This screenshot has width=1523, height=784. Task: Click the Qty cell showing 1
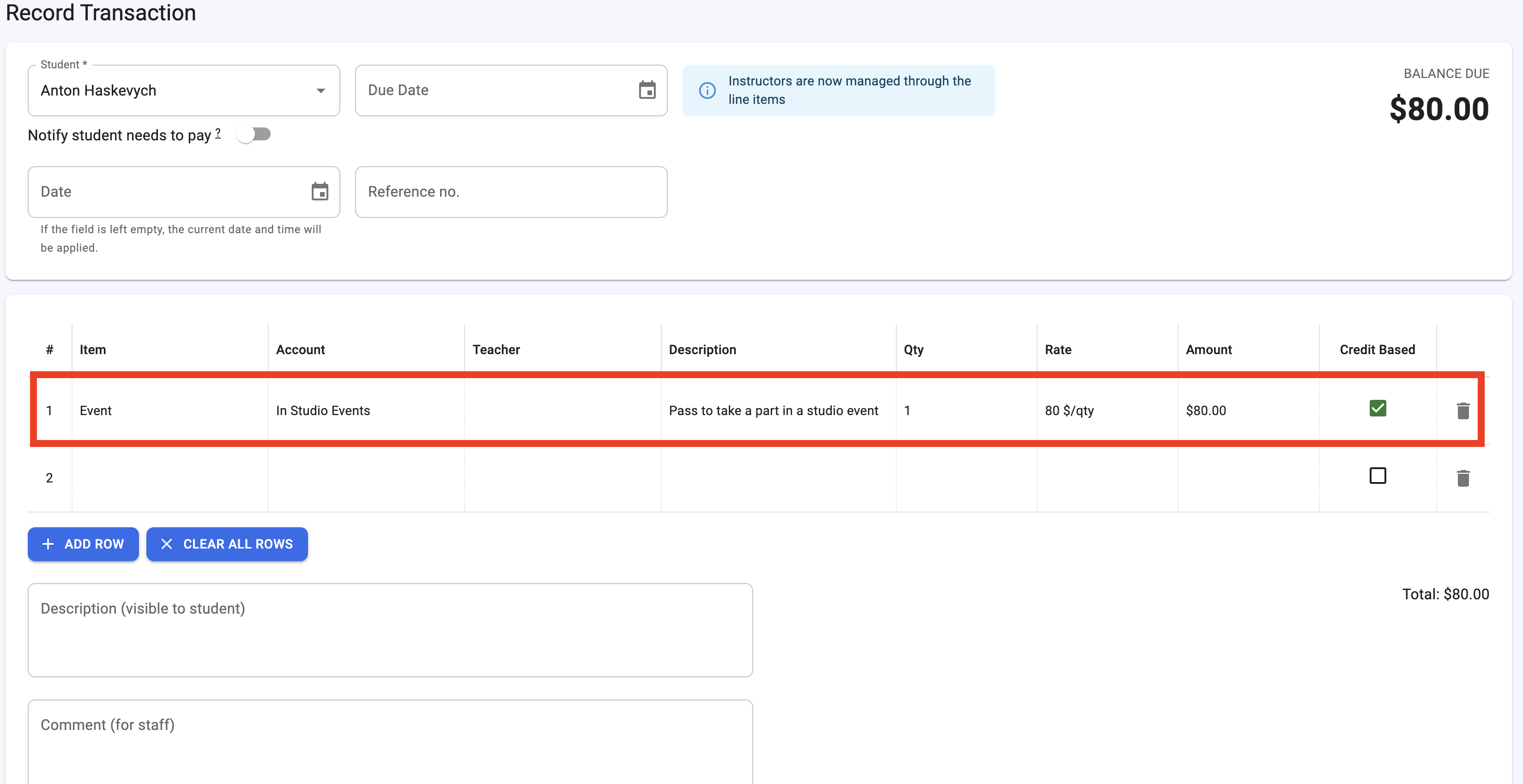click(x=967, y=410)
